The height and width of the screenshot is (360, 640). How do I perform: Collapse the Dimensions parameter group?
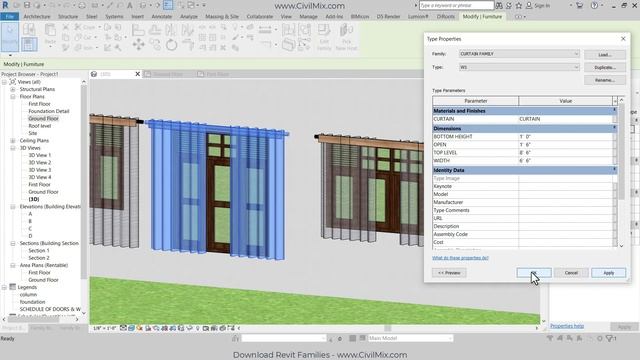614,128
